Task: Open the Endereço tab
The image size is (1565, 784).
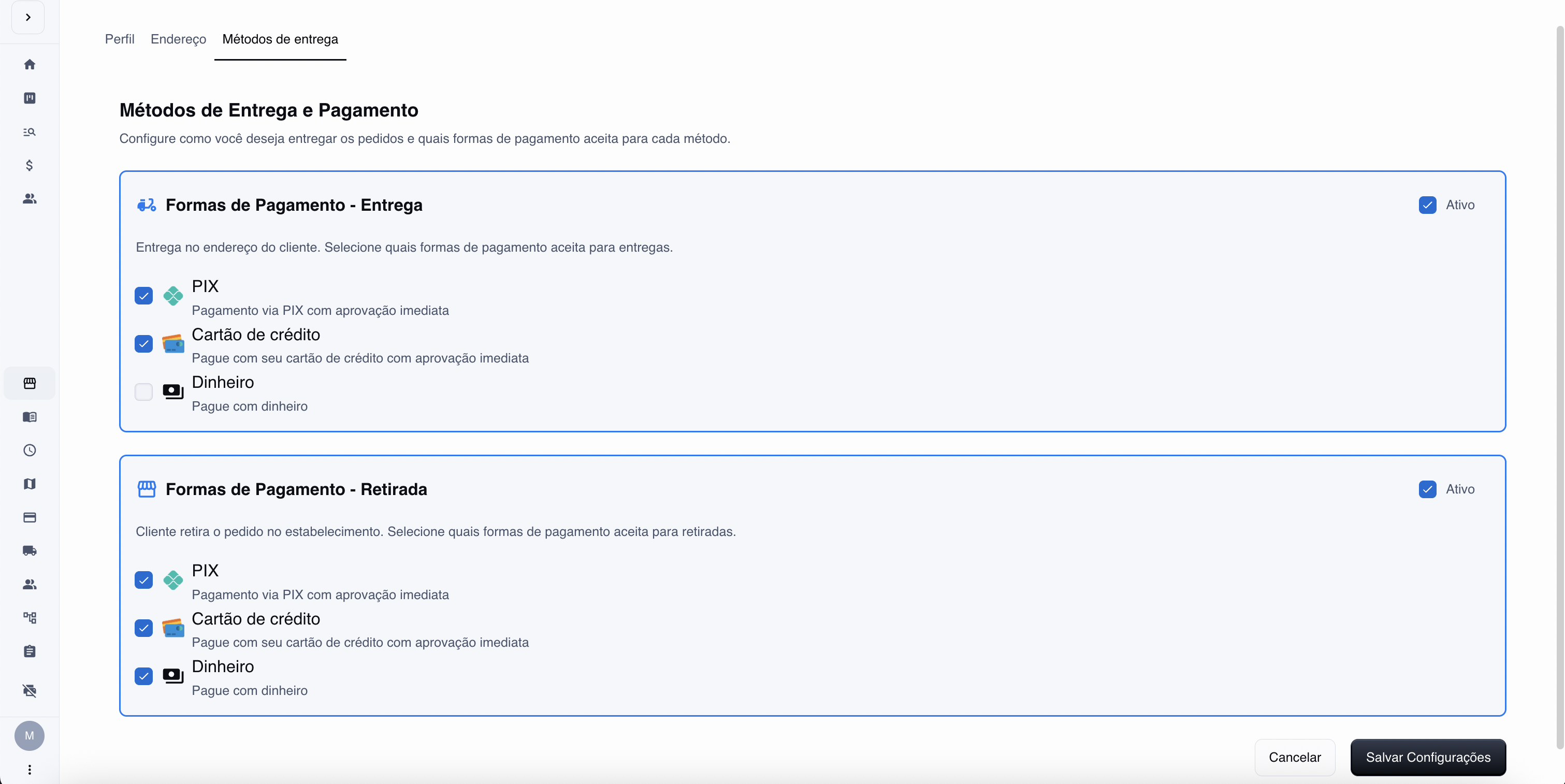Action: click(x=178, y=39)
